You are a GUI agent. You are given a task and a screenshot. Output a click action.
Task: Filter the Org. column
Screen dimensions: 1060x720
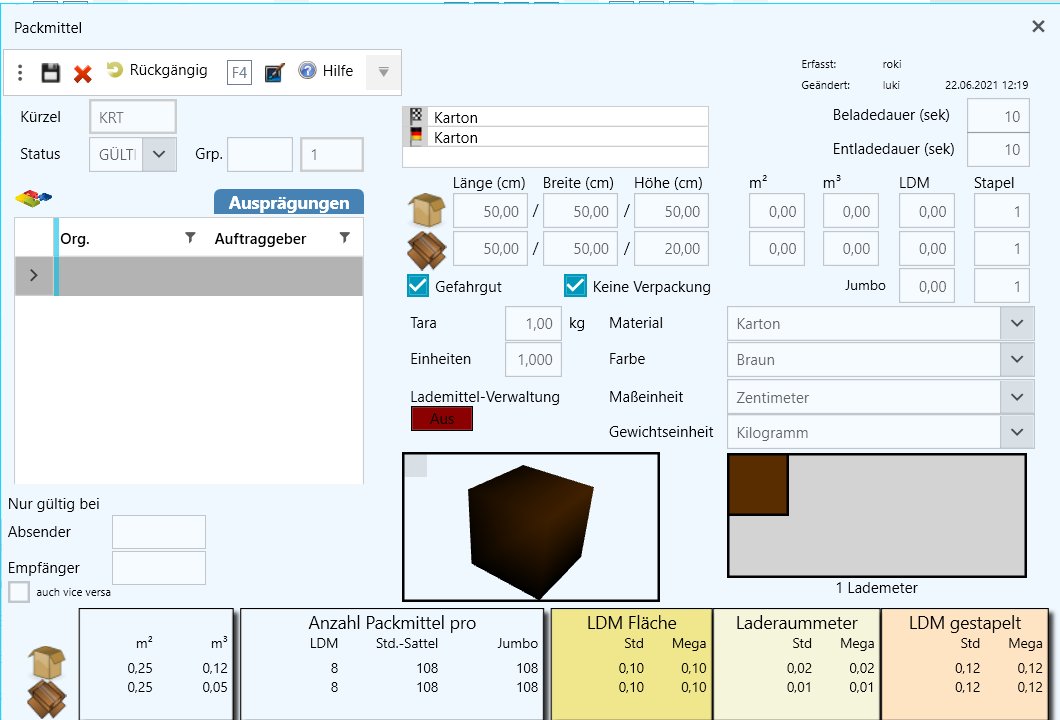190,238
